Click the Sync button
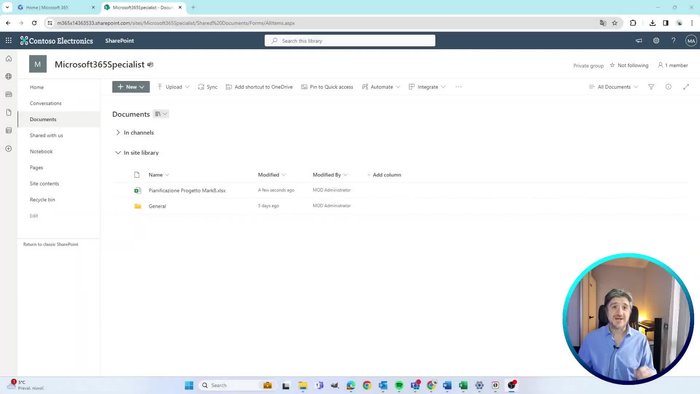This screenshot has height=394, width=700. pyautogui.click(x=208, y=87)
